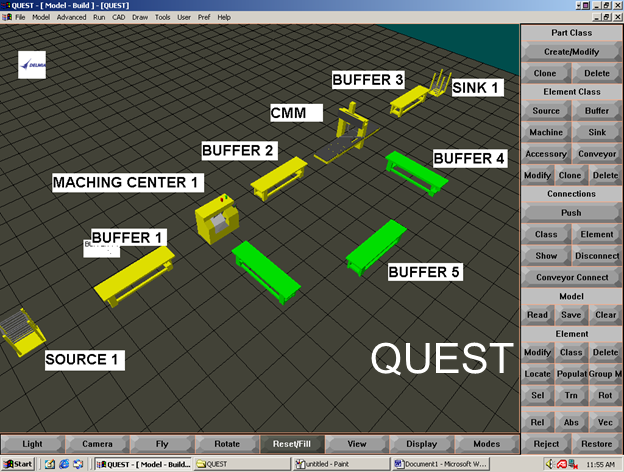Viewport: 624px width, 472px height.
Task: Click the Push connections button
Action: (x=571, y=213)
